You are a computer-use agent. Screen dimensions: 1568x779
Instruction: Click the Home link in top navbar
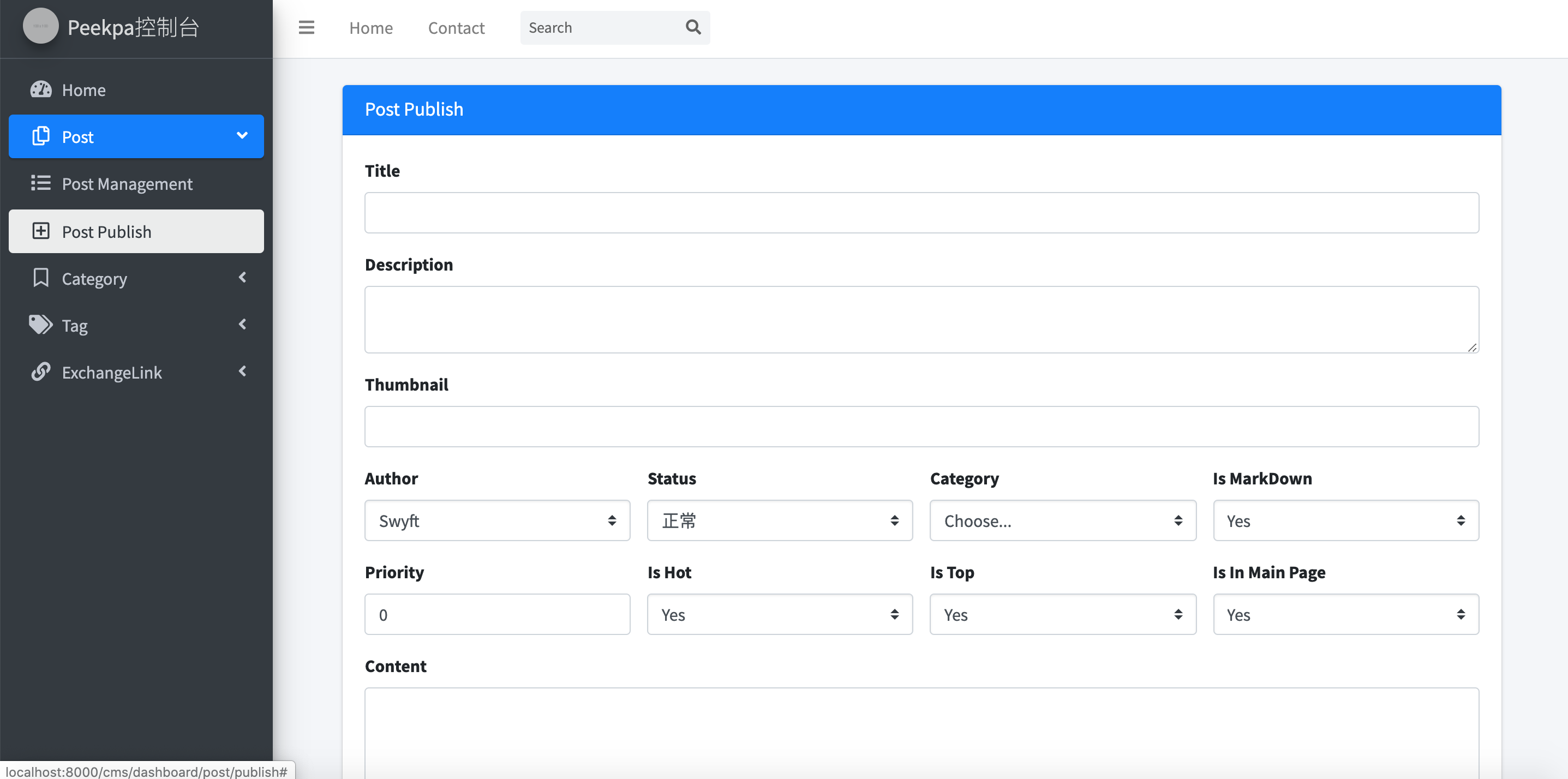coord(370,27)
